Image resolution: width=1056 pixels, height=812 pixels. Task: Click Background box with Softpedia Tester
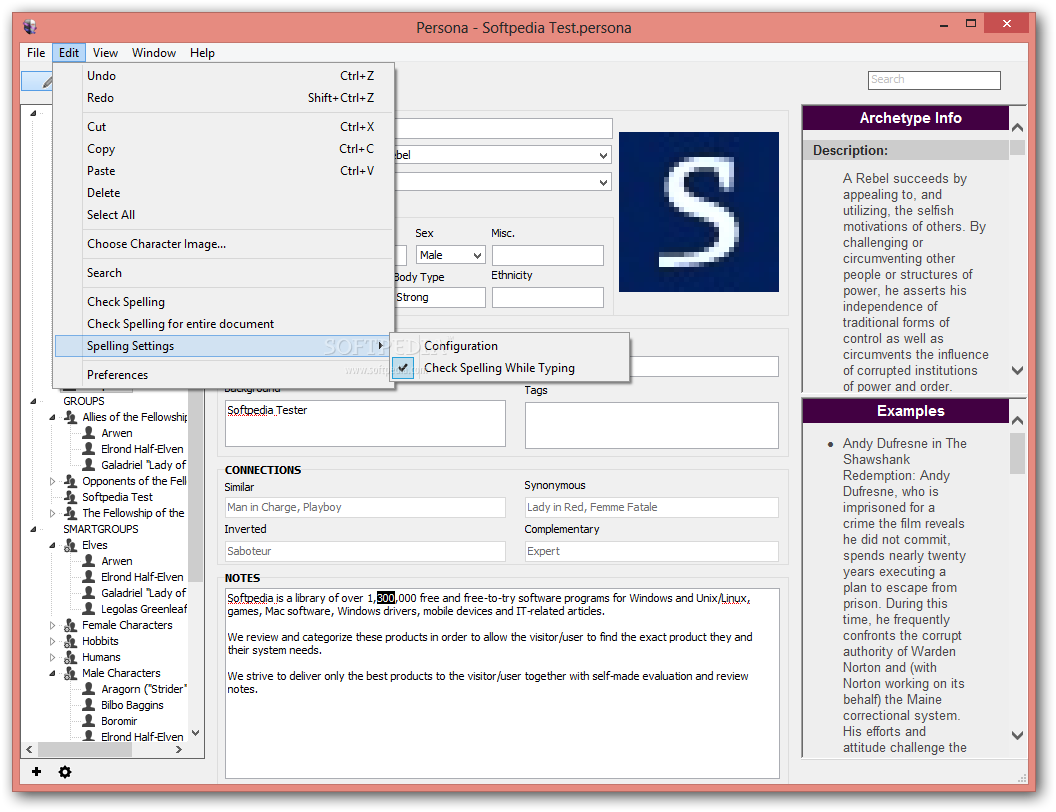pos(365,424)
